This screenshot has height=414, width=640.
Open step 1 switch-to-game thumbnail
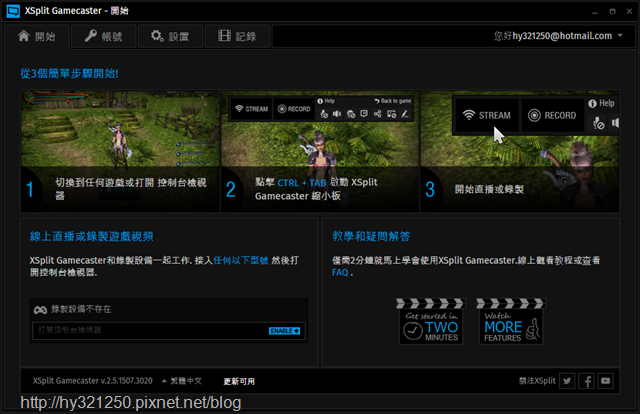120,151
